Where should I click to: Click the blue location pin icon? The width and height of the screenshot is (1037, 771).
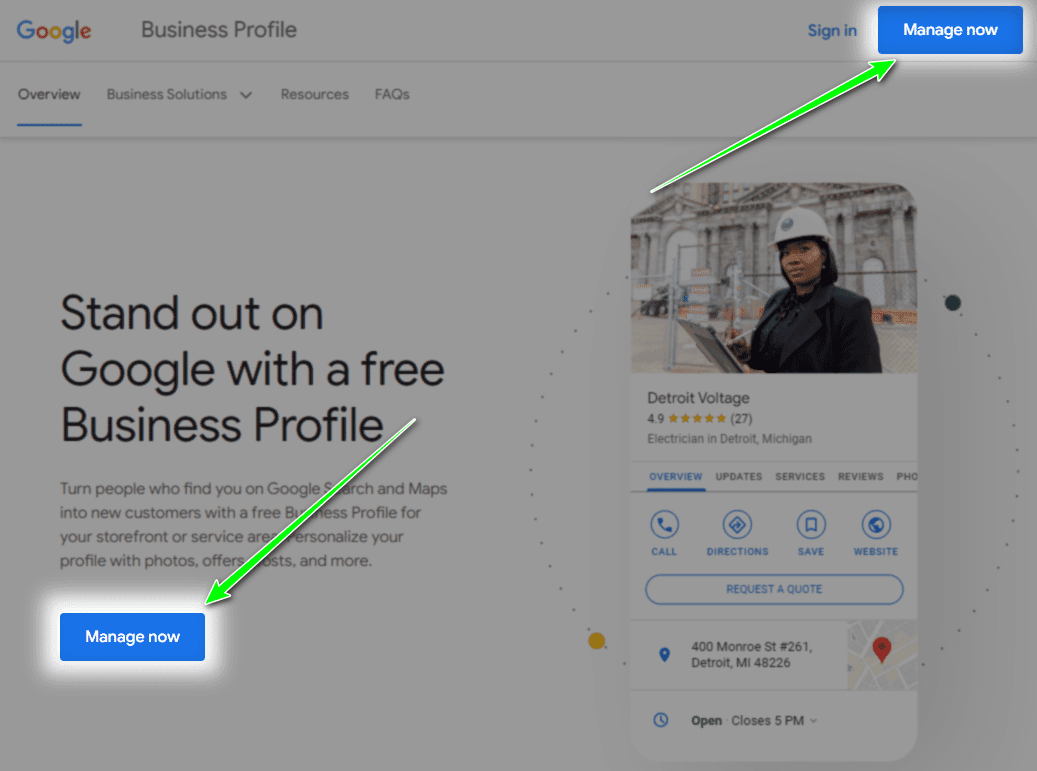coord(665,655)
